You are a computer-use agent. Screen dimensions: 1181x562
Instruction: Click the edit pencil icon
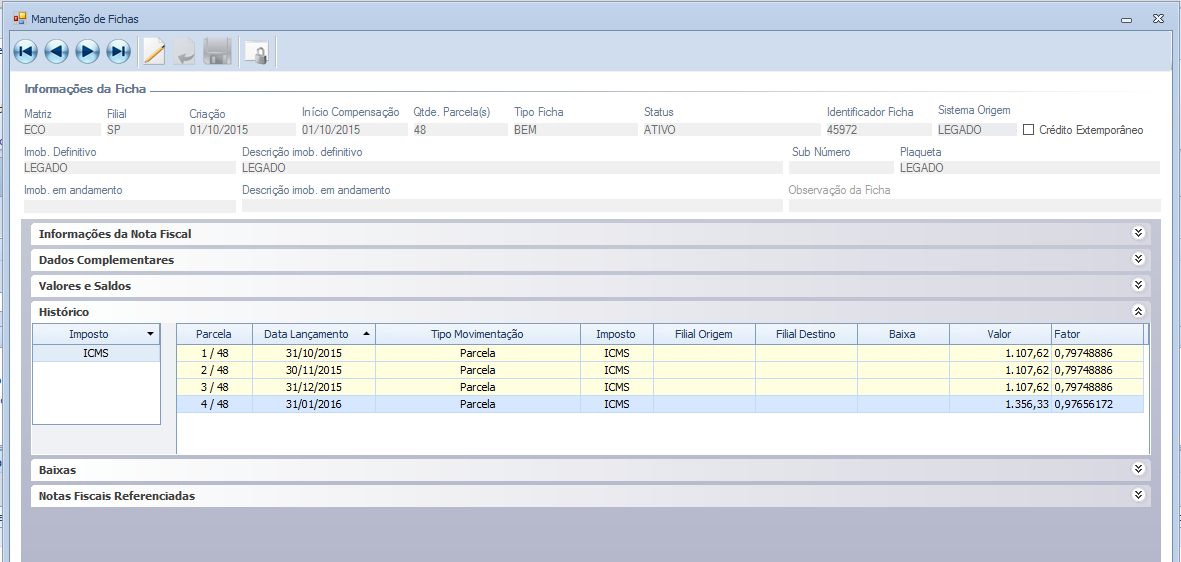coord(154,52)
